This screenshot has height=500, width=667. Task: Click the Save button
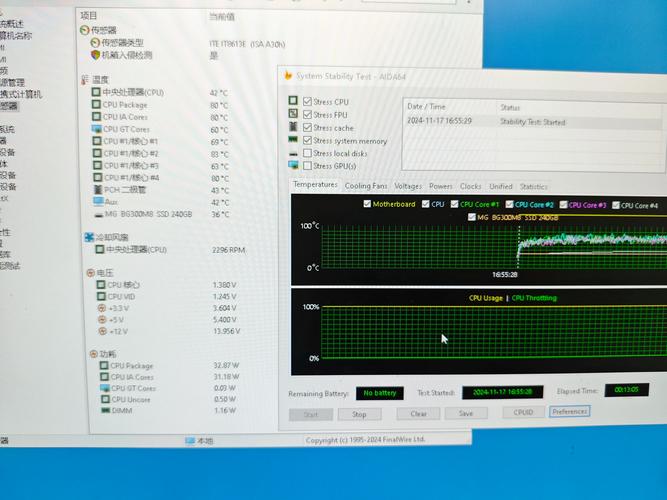pos(466,413)
